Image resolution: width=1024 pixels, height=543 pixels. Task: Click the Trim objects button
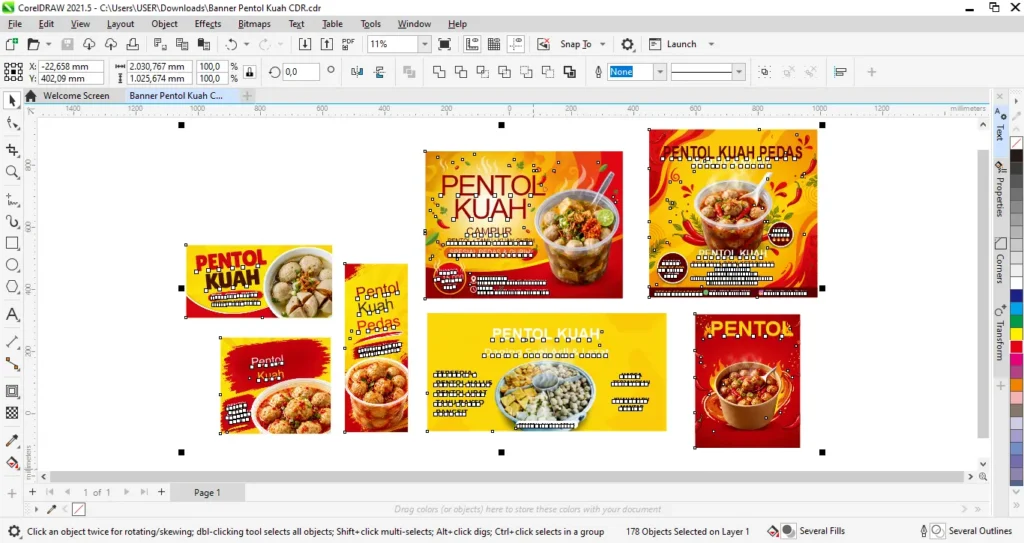[460, 72]
